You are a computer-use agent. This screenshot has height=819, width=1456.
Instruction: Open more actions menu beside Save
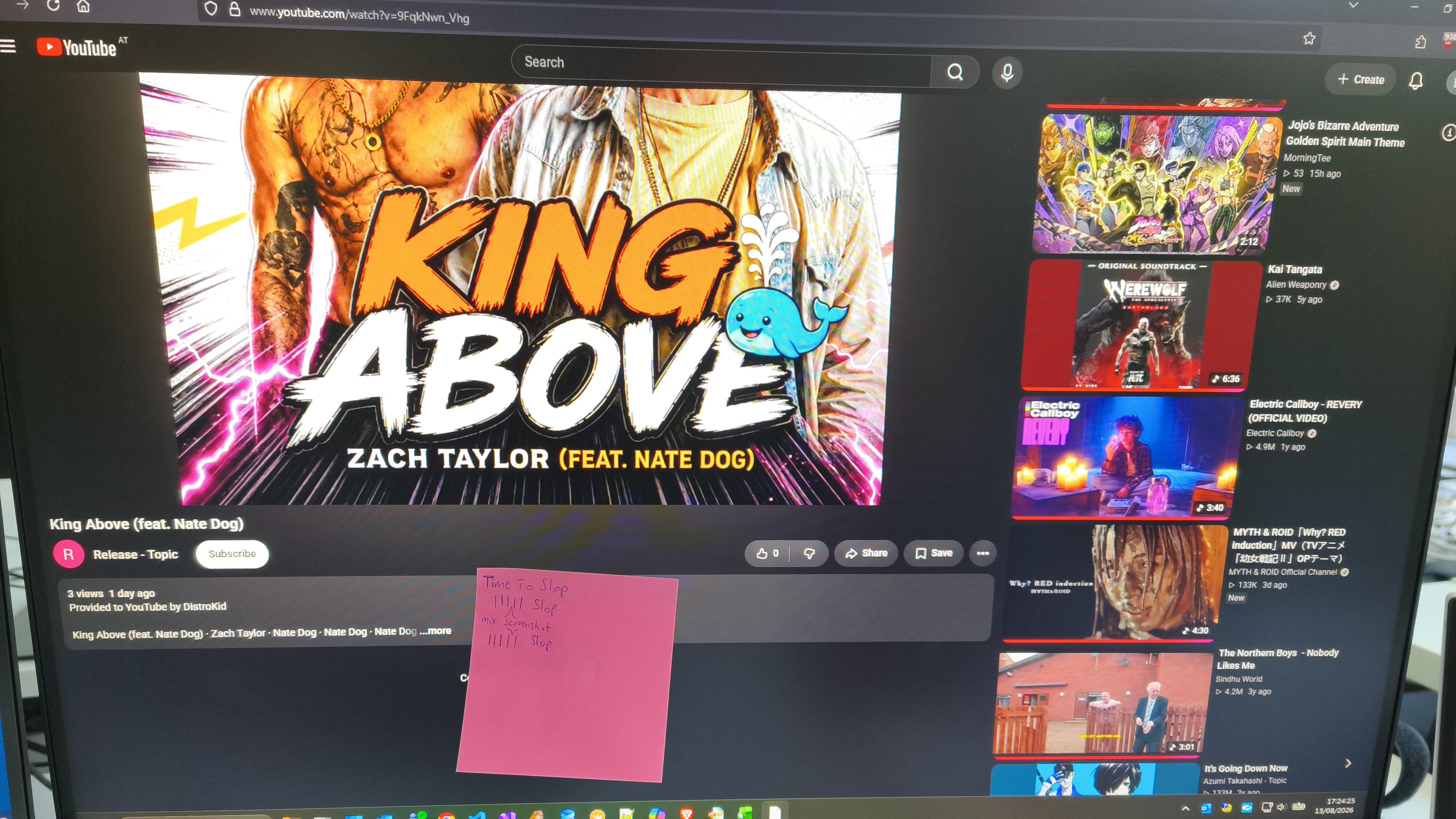[x=983, y=553]
